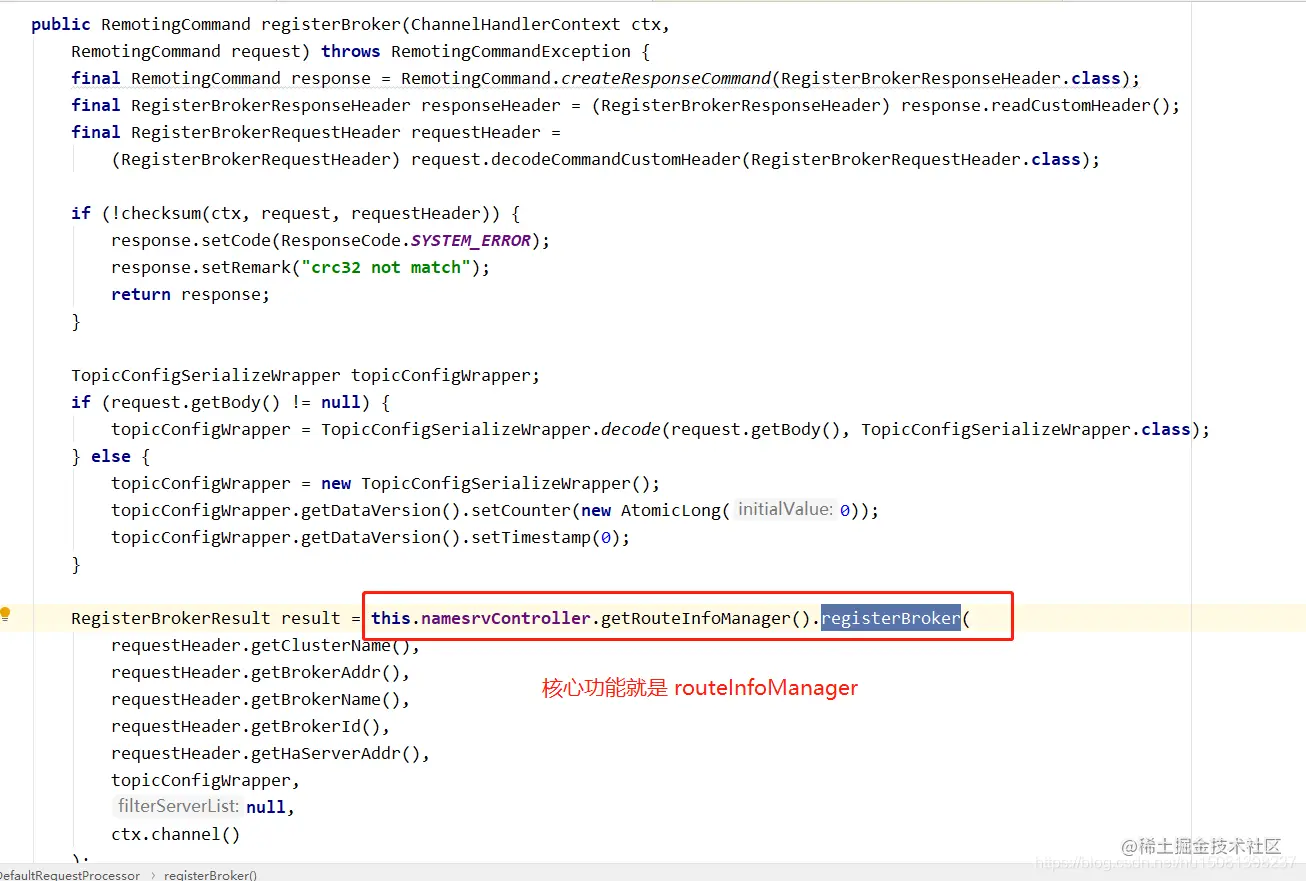1306x881 pixels.
Task: Click decodeCommandCustomHeader method call
Action: pyautogui.click(x=616, y=159)
